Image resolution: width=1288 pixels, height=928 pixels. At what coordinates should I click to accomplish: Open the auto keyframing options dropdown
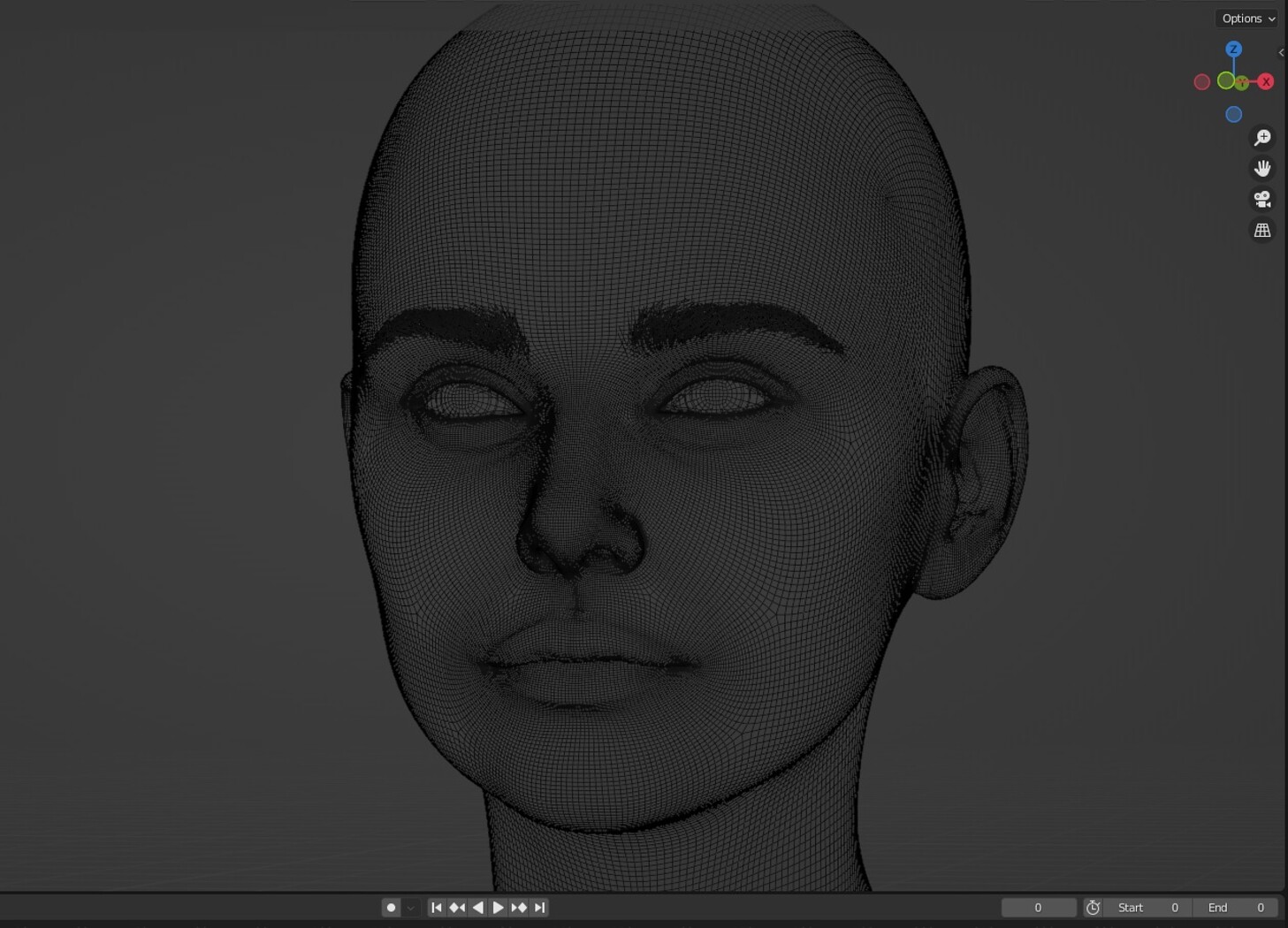tap(411, 908)
